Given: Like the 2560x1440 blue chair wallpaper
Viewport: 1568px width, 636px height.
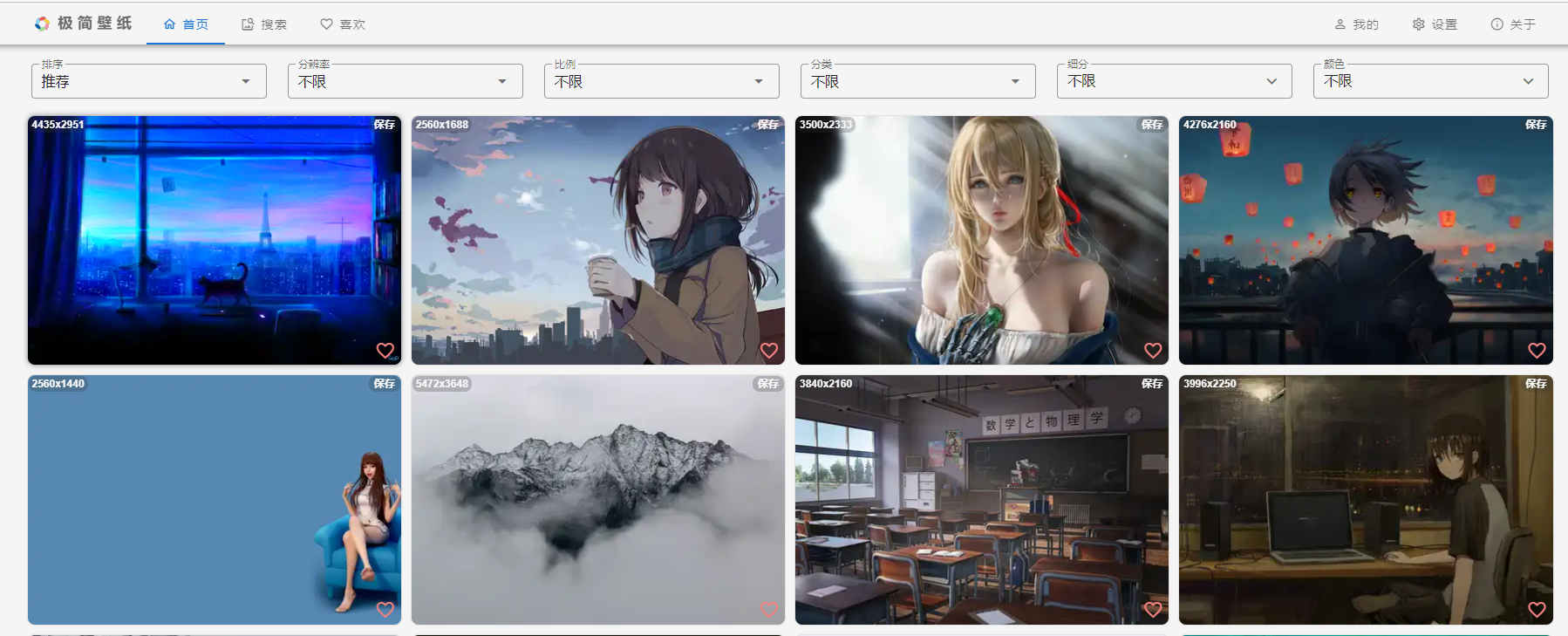Looking at the screenshot, I should click(x=385, y=610).
